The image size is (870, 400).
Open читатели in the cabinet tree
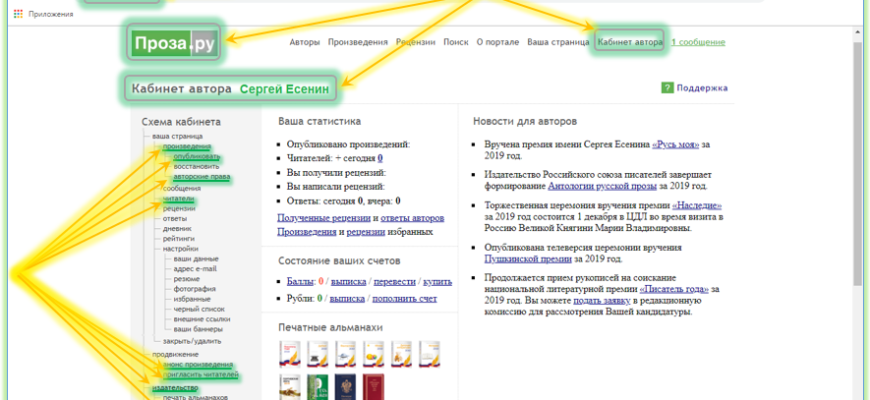(179, 198)
